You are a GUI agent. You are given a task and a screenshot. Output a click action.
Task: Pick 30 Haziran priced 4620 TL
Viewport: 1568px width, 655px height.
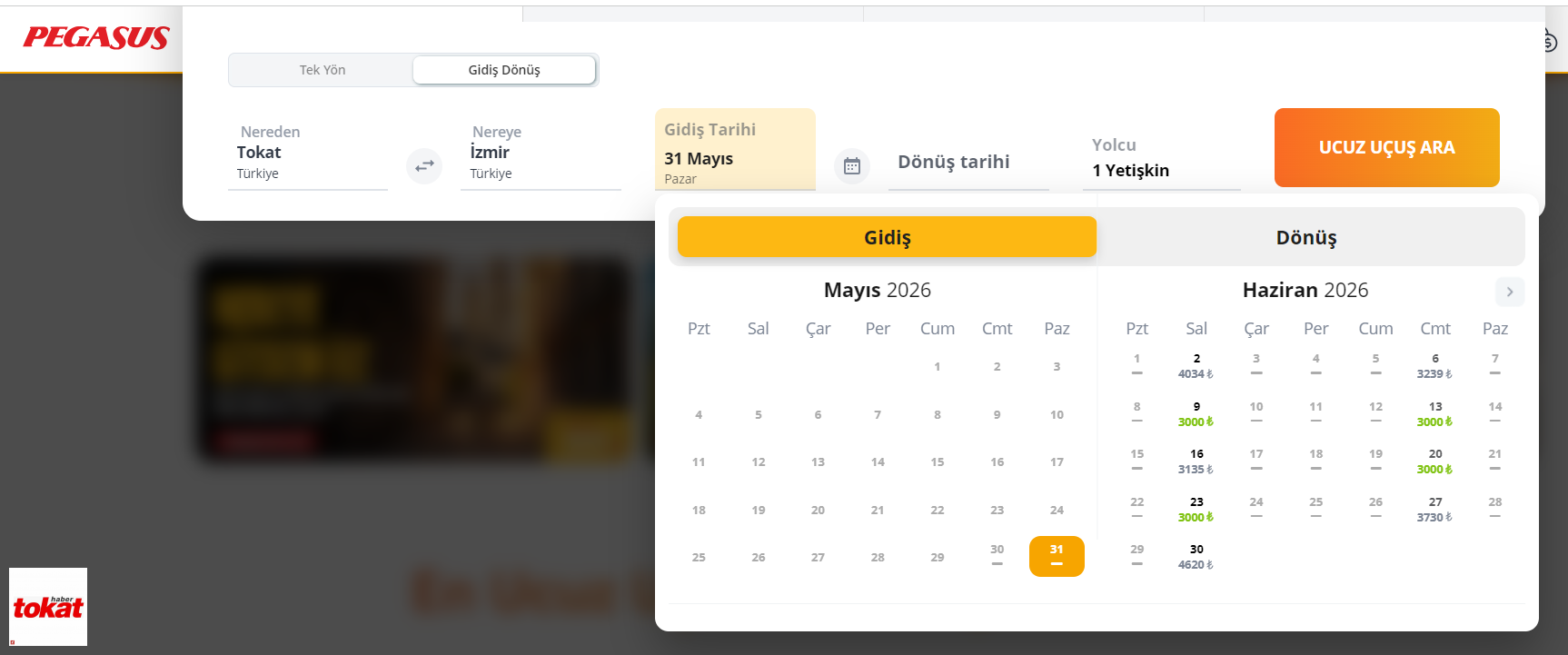point(1196,557)
